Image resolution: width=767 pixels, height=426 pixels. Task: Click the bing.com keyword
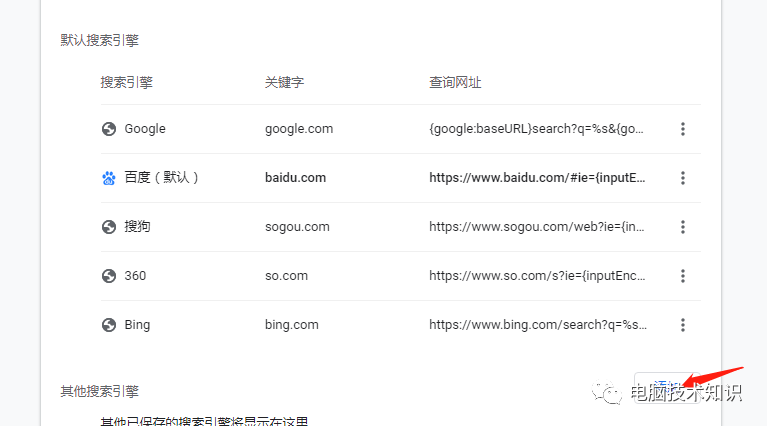(x=292, y=325)
